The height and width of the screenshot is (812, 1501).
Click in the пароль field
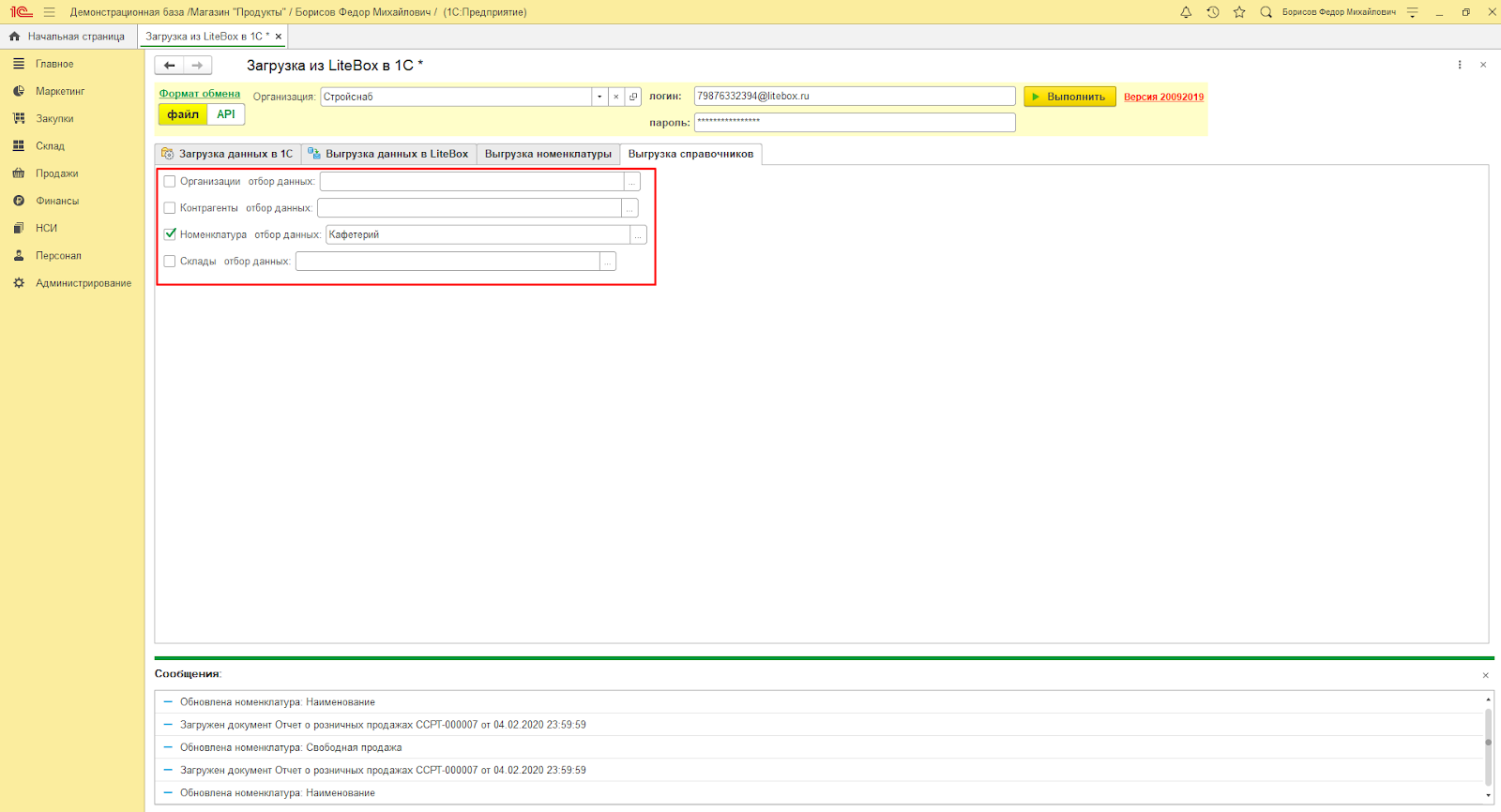(x=855, y=122)
